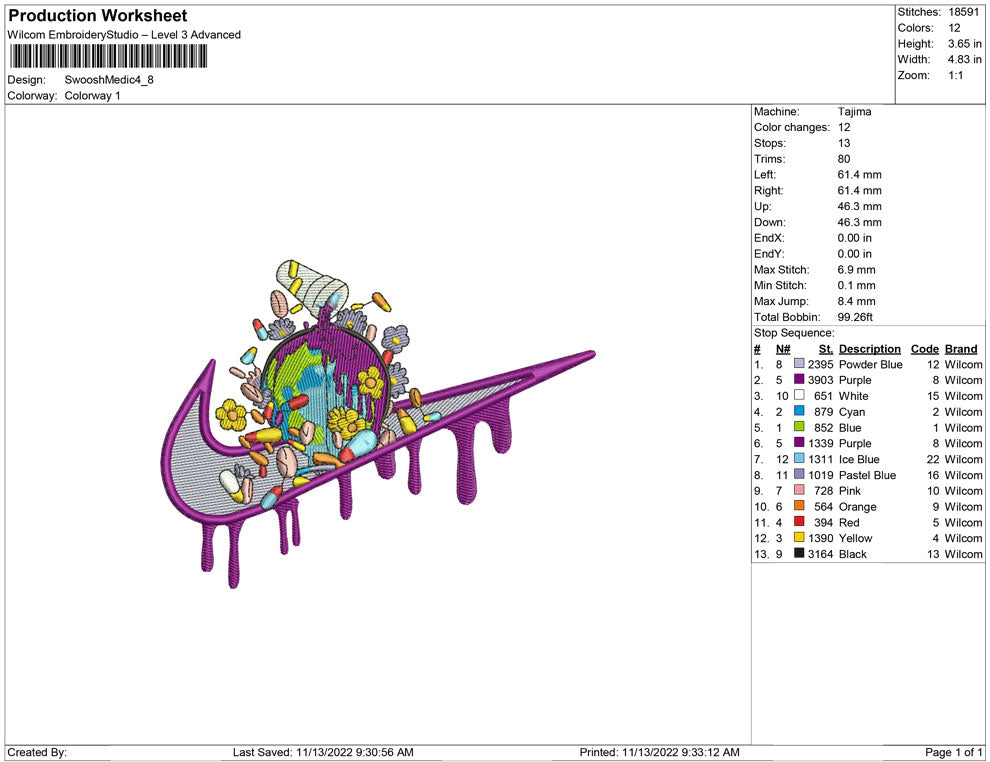Click stitch count 3164 in Black row
The width and height of the screenshot is (990, 762).
click(x=820, y=554)
